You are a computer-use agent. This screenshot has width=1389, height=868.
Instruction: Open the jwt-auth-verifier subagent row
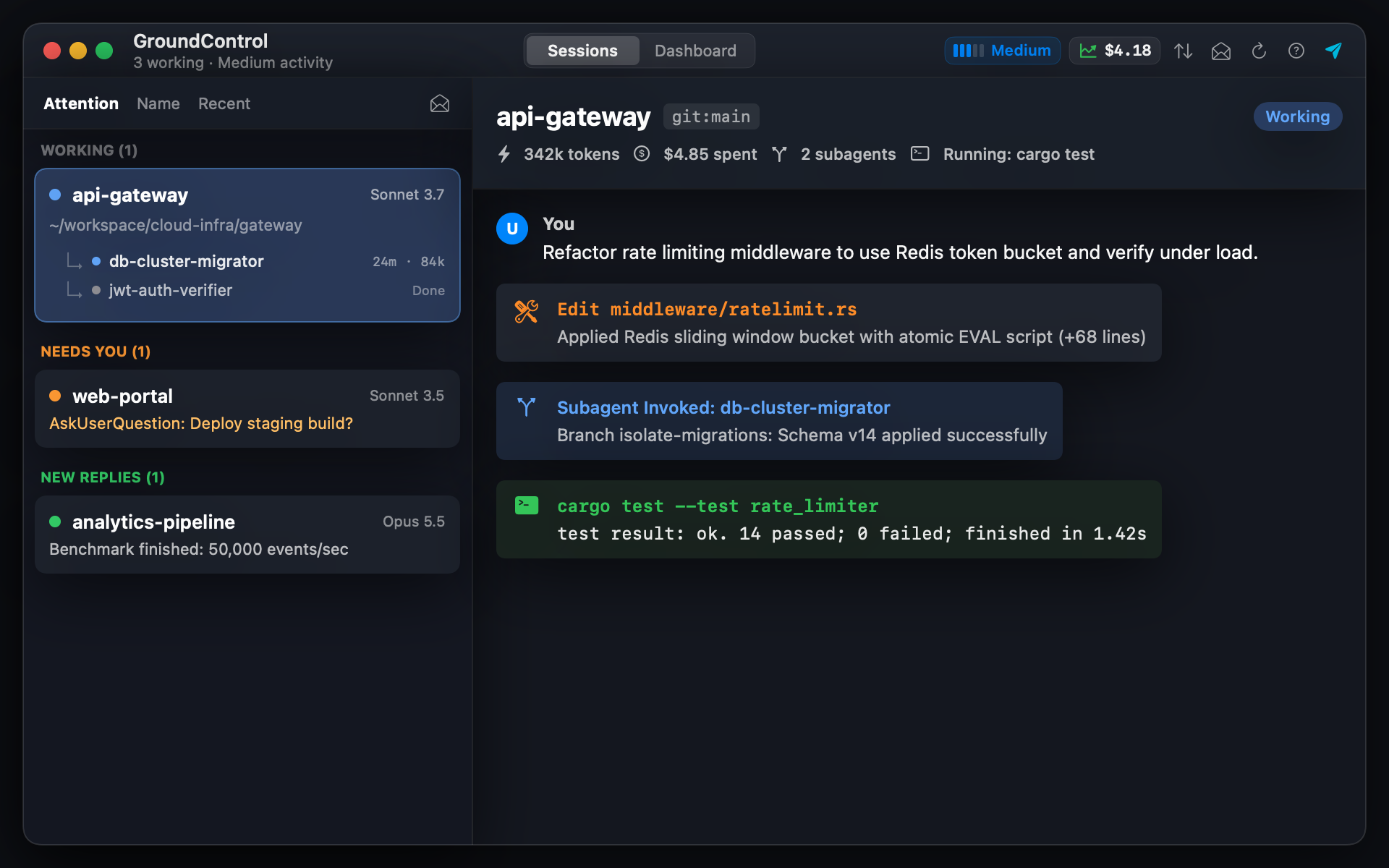tap(256, 290)
